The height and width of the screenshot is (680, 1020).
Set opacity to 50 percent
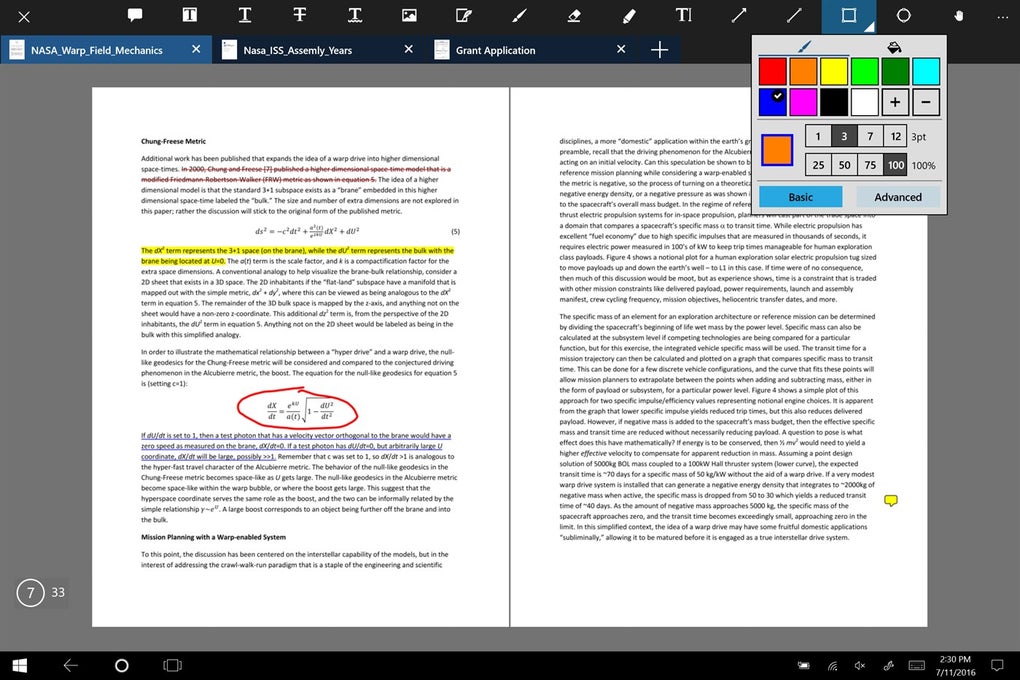tap(845, 165)
